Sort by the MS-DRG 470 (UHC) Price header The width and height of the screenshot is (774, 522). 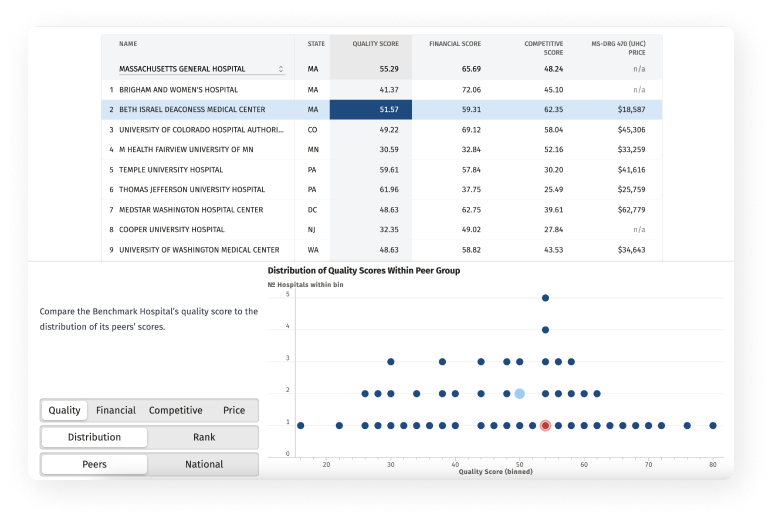618,48
